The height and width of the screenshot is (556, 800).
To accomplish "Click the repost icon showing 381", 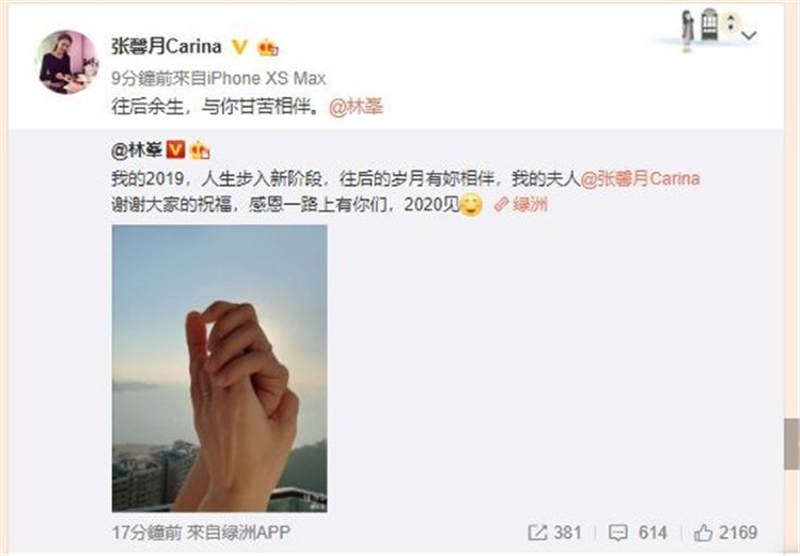I will pos(555,533).
